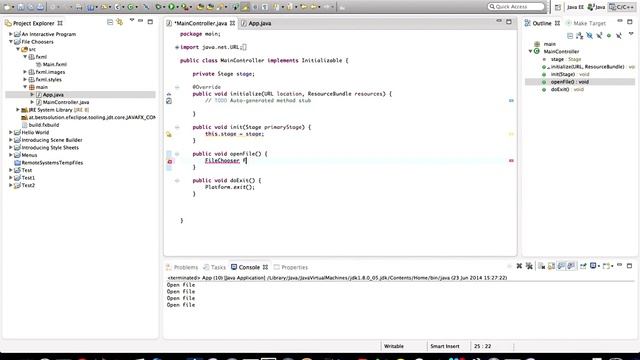
Task: Click error marker beside FileChooser line
Action: (169, 162)
